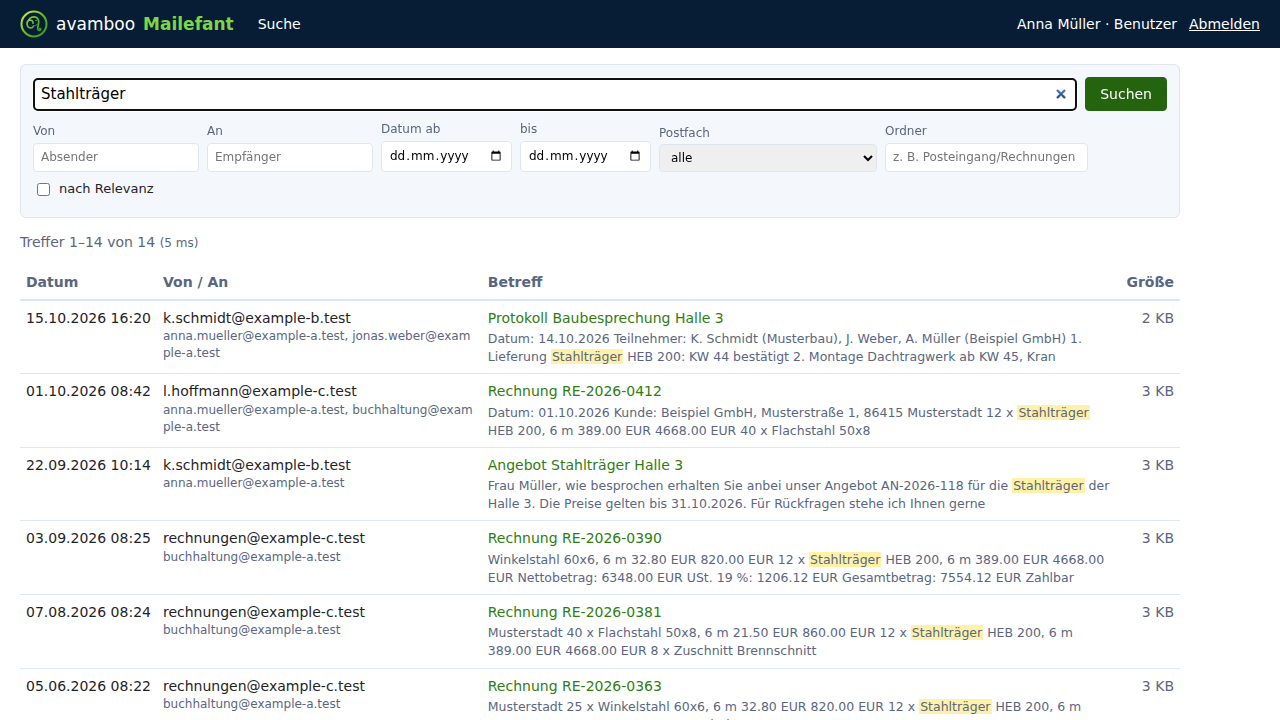Click the date 05.06.2026 08:22
1280x720 pixels.
point(88,686)
